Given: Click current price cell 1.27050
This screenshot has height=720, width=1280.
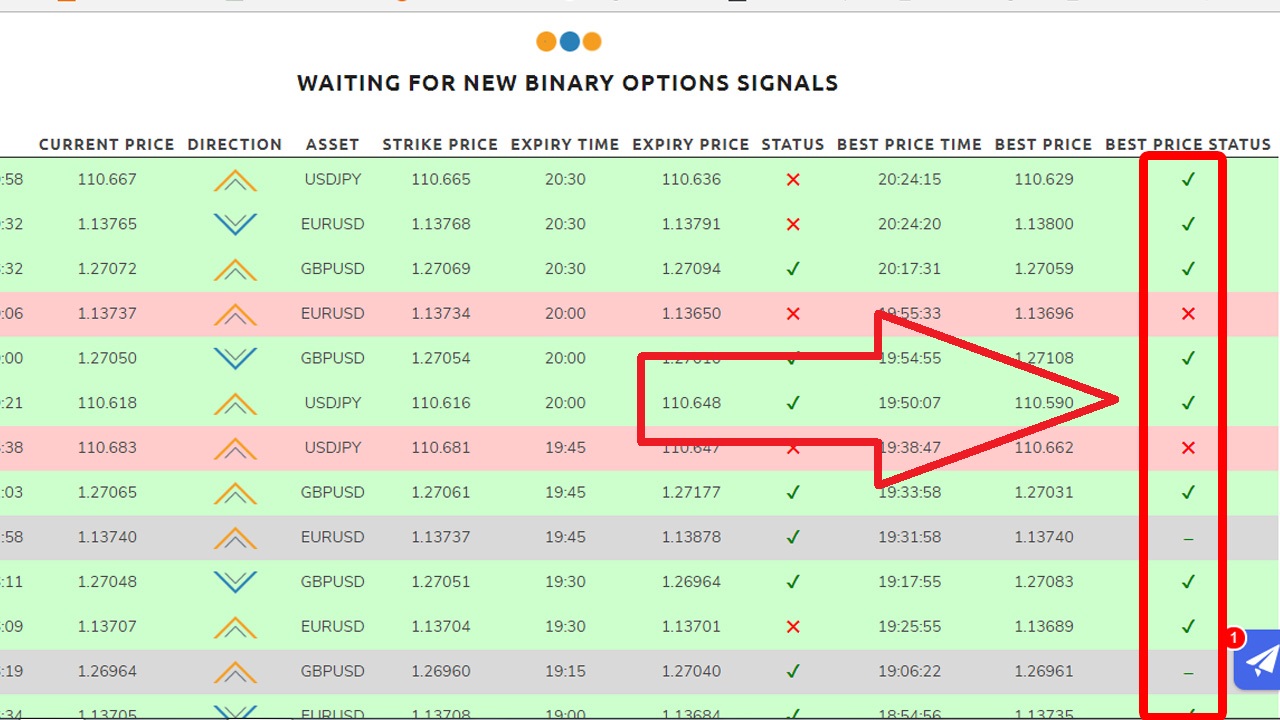Looking at the screenshot, I should [107, 358].
